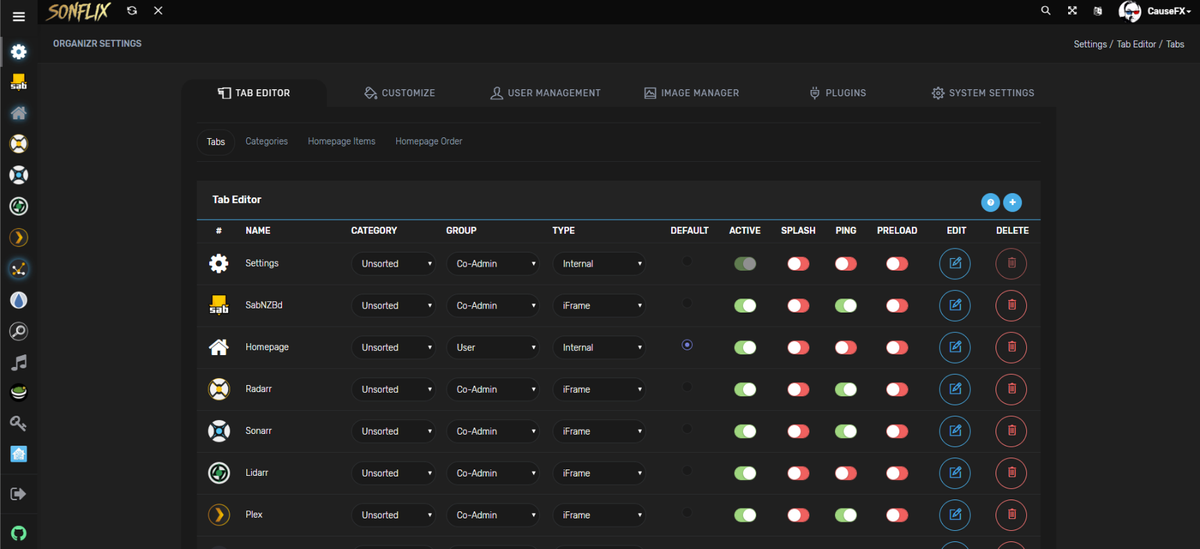Open the Categories sub-tab
This screenshot has height=549, width=1200.
[267, 141]
